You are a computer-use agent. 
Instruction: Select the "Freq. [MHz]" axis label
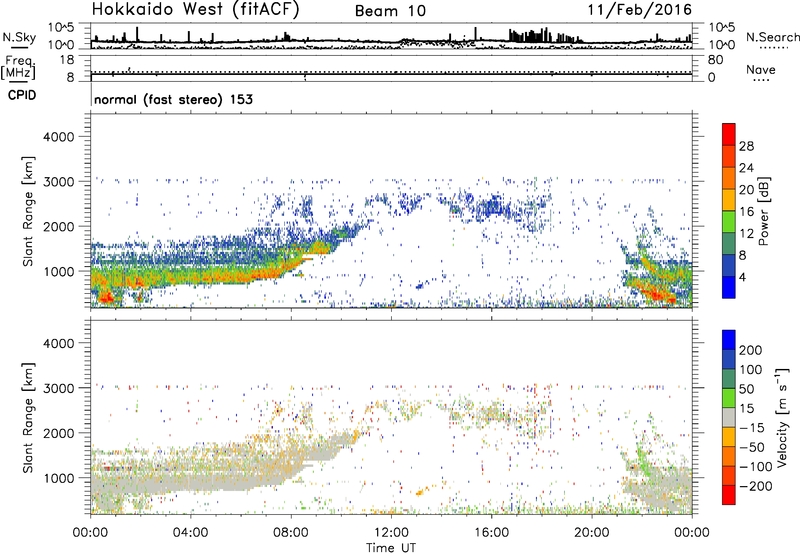tap(18, 68)
